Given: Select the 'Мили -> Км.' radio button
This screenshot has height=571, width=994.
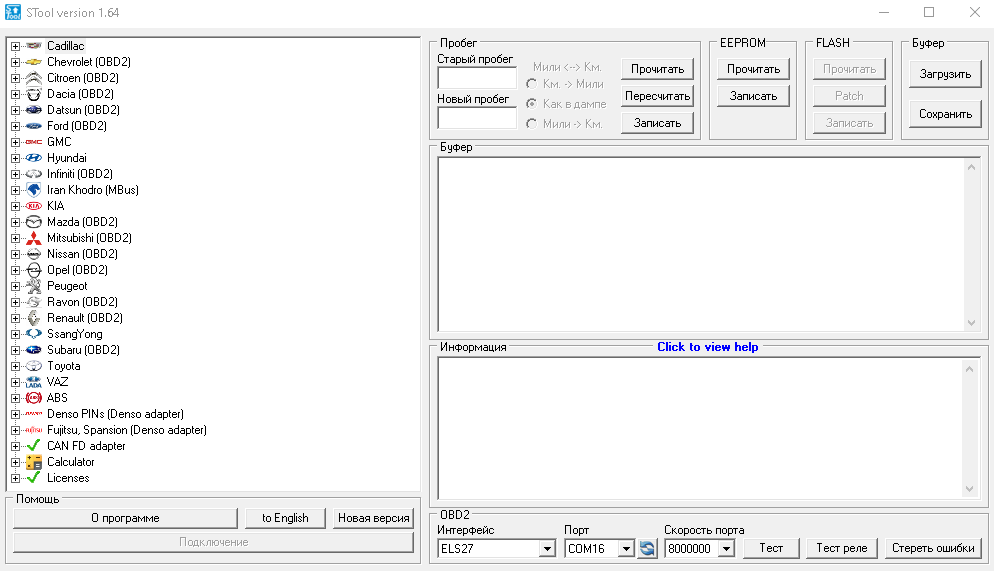Looking at the screenshot, I should coord(532,123).
